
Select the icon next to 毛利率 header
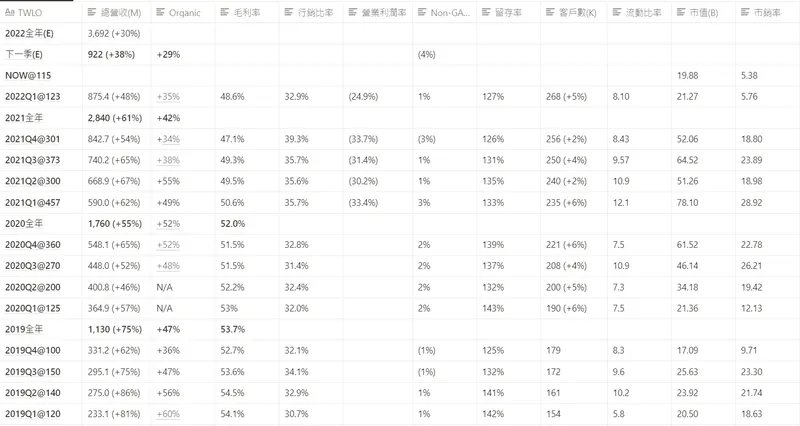[225, 12]
